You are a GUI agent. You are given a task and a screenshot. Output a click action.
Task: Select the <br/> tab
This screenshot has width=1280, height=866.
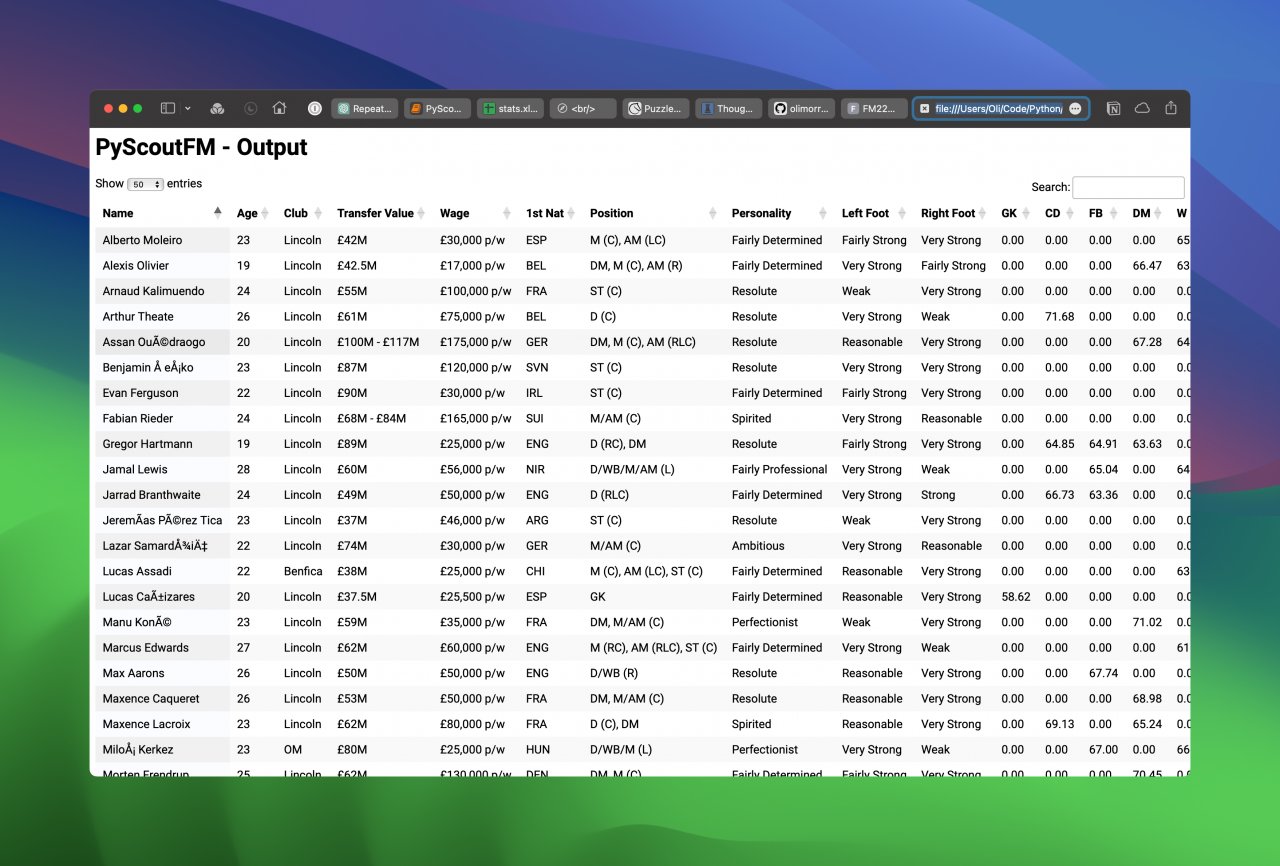click(x=582, y=108)
